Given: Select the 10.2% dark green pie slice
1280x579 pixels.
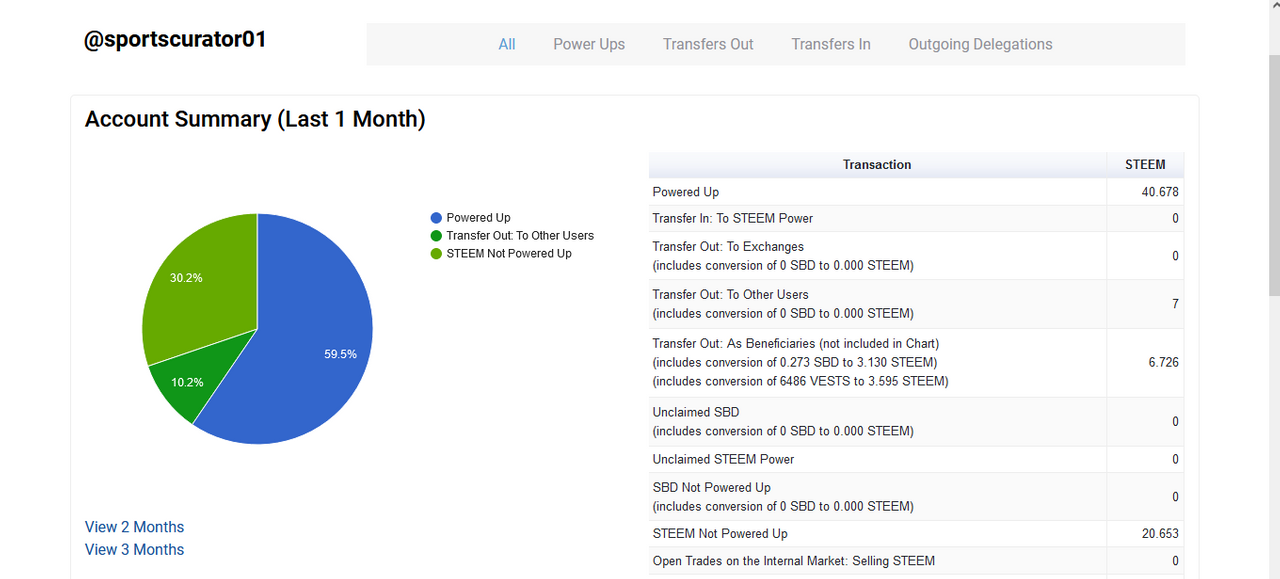Looking at the screenshot, I should click(x=182, y=385).
